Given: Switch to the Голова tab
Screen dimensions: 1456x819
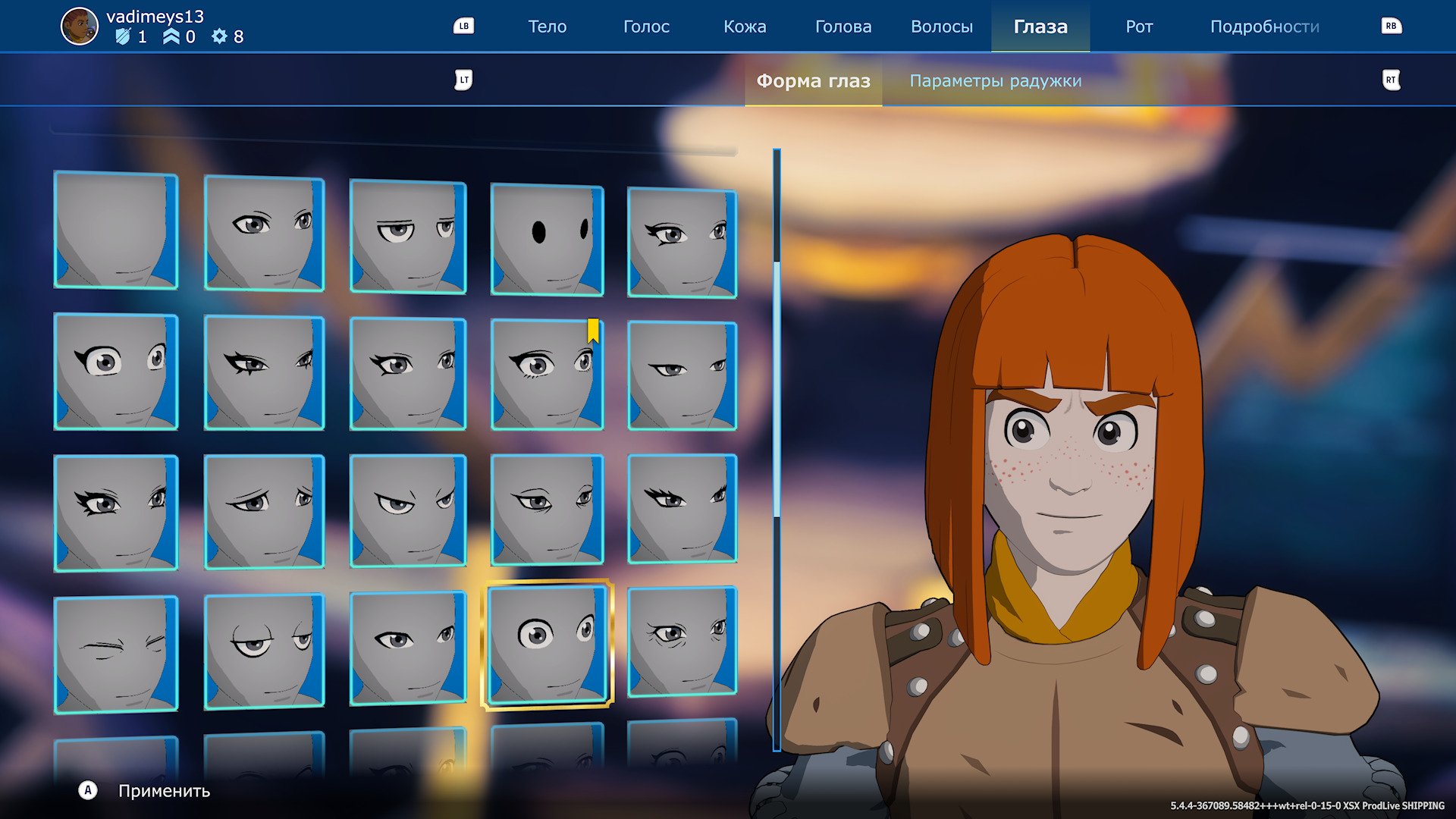Looking at the screenshot, I should coord(843,27).
